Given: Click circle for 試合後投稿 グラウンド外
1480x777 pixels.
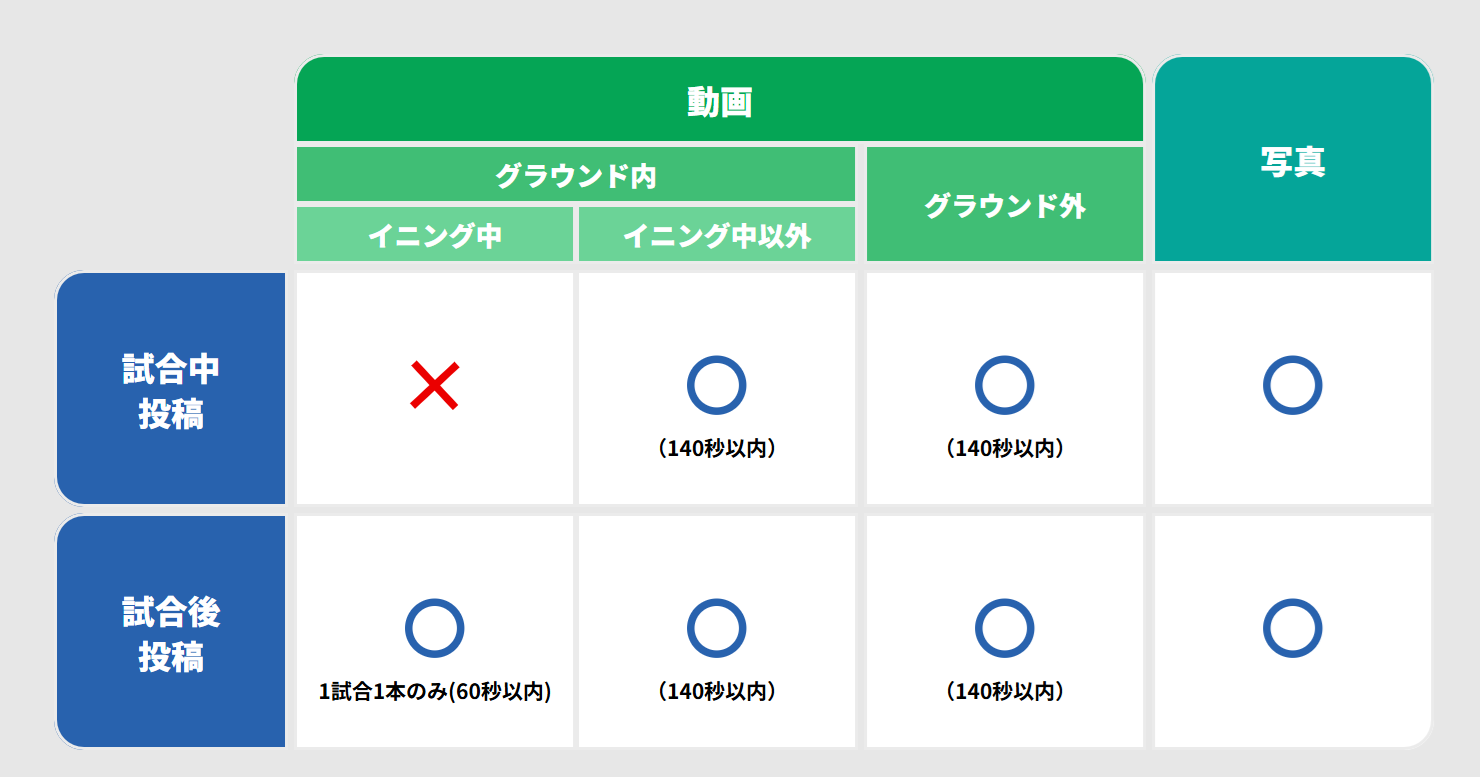Looking at the screenshot, I should tap(1004, 628).
